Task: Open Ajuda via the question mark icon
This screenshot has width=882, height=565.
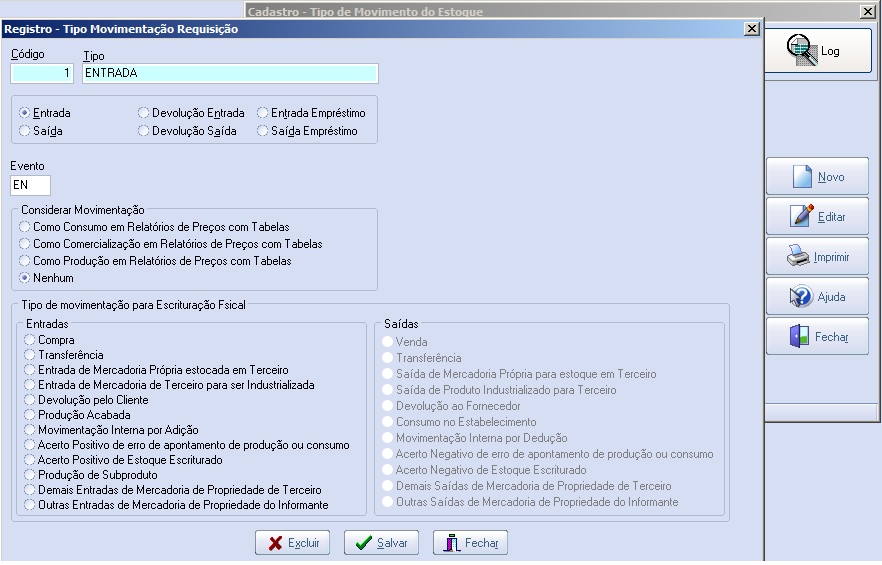Action: point(801,296)
